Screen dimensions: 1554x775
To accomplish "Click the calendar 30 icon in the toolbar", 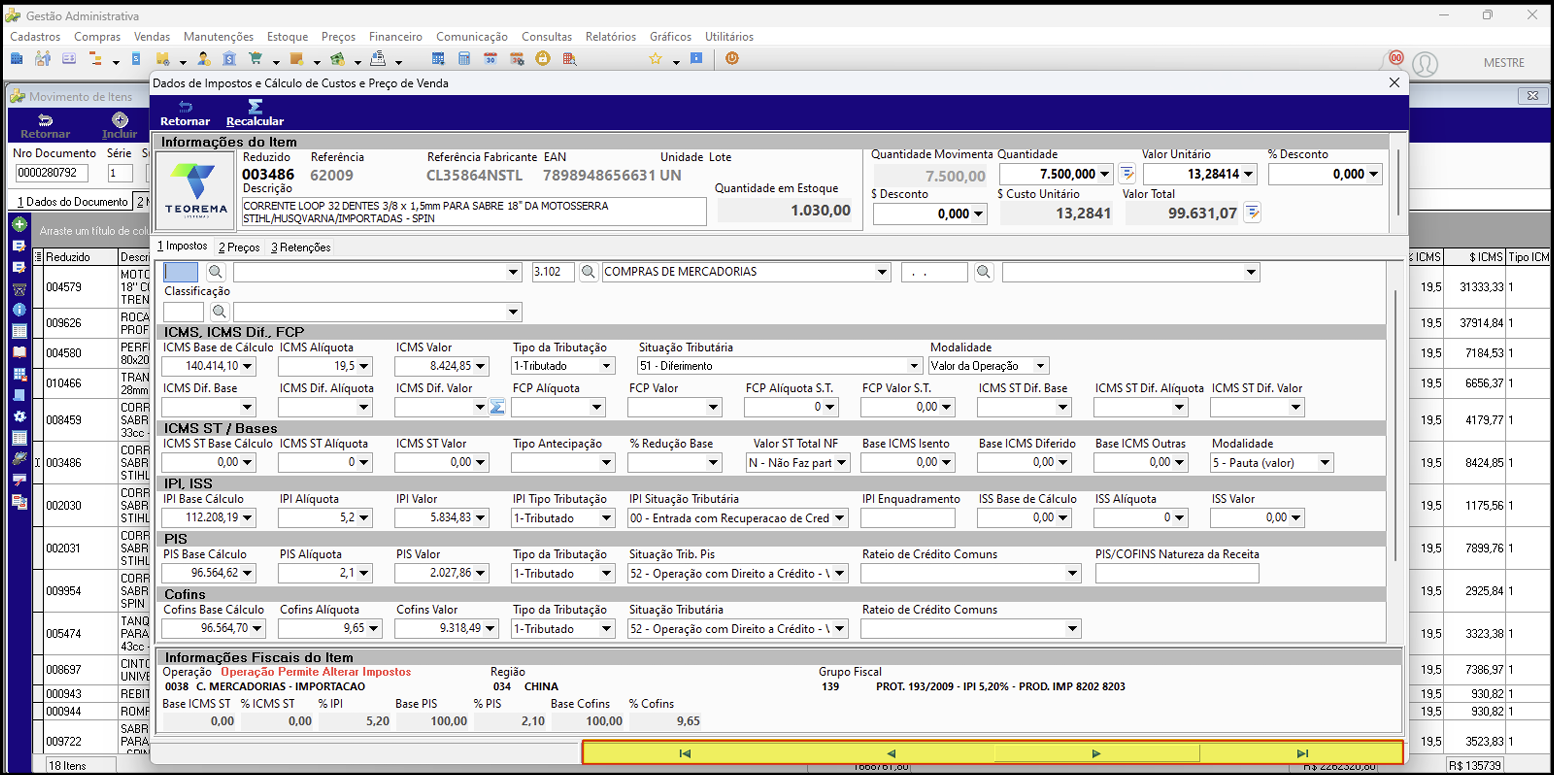I will (x=490, y=59).
